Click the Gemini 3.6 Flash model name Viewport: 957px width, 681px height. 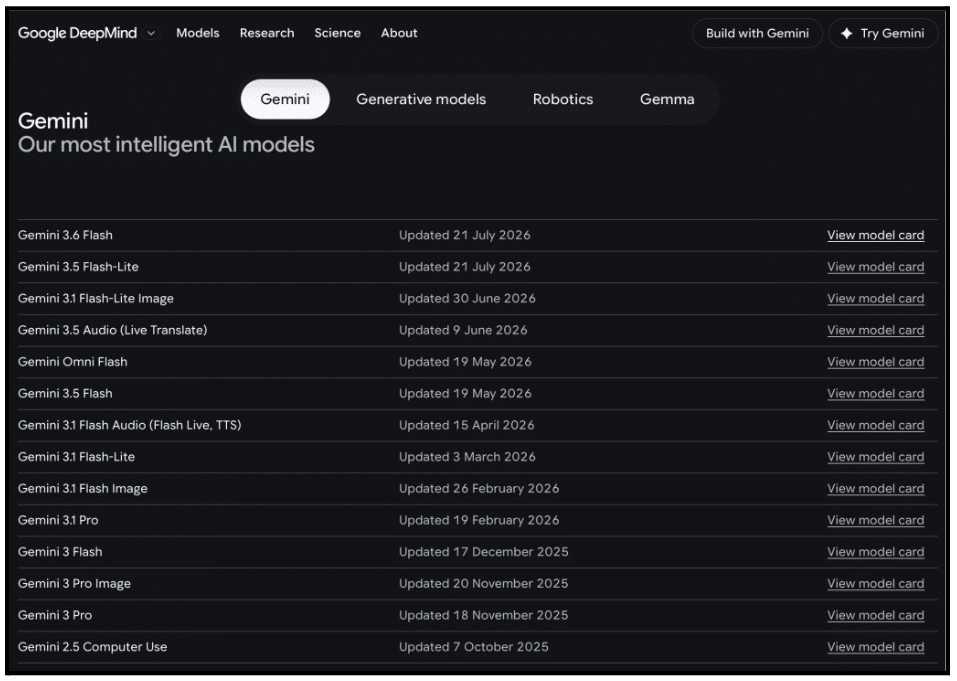click(x=65, y=235)
